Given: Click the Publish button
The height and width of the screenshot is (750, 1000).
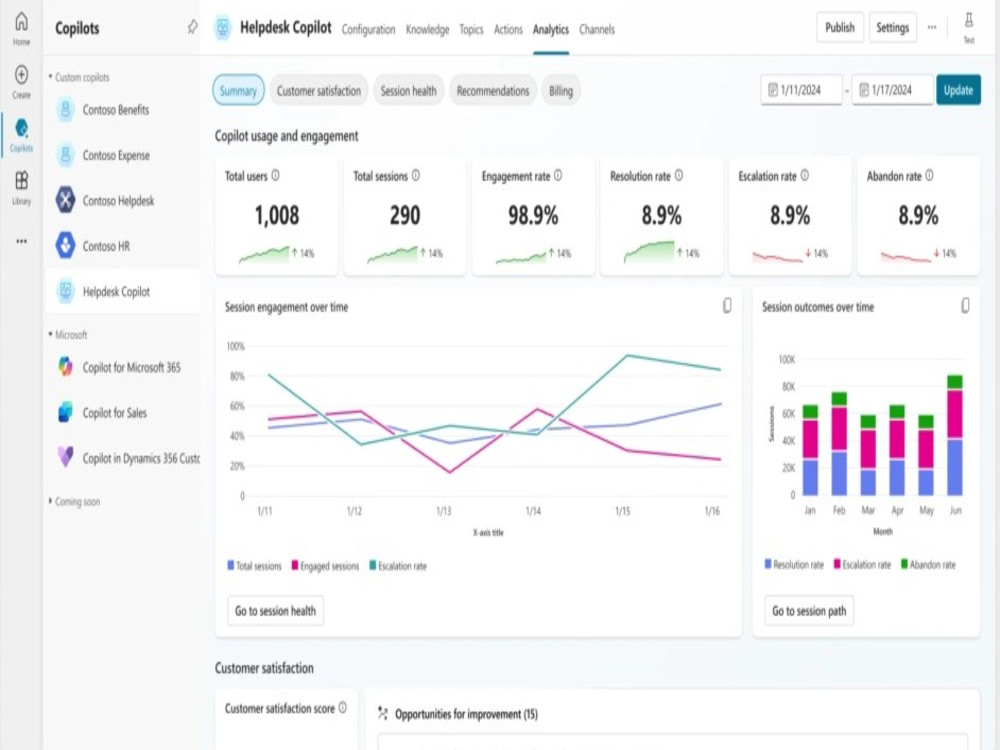Looking at the screenshot, I should coord(839,27).
